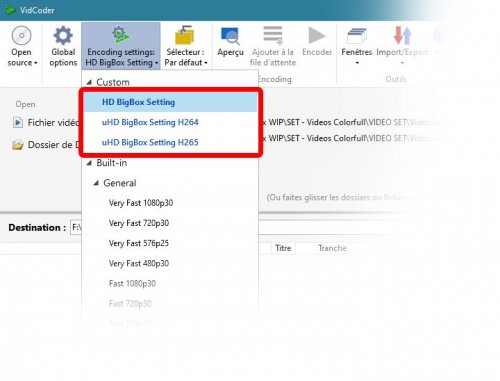Open Global options gear icon

click(63, 35)
